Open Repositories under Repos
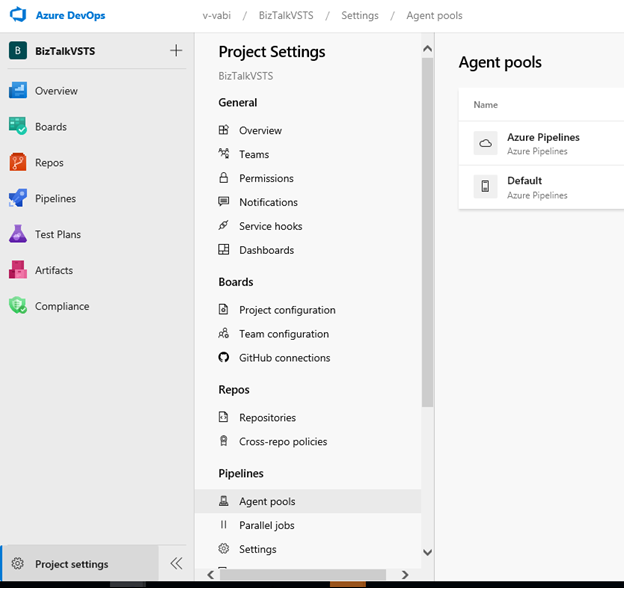 (x=268, y=418)
